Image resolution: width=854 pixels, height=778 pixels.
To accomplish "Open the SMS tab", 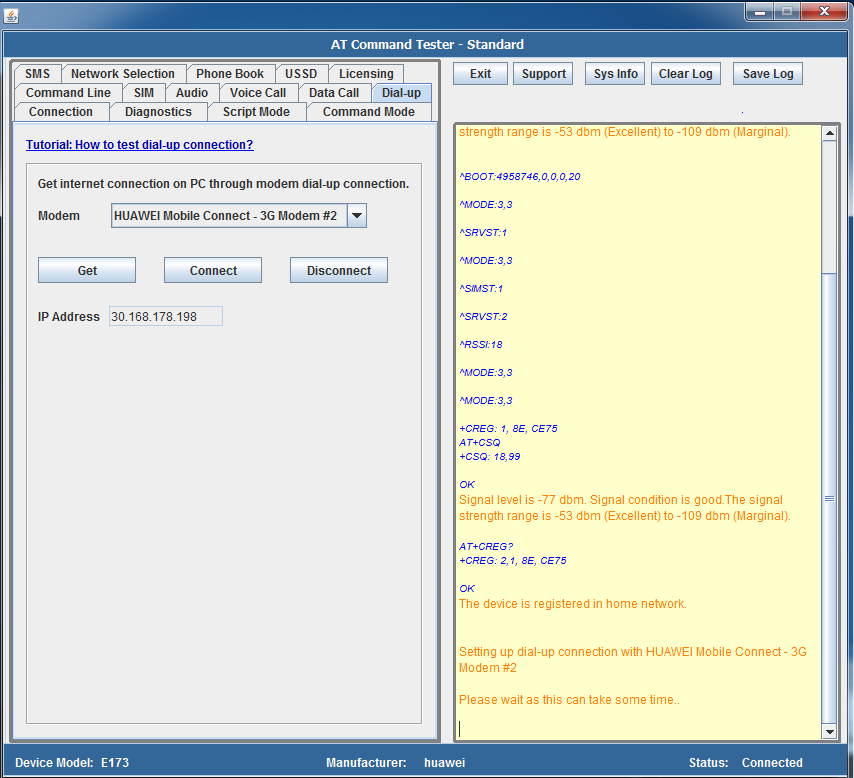I will 37,74.
